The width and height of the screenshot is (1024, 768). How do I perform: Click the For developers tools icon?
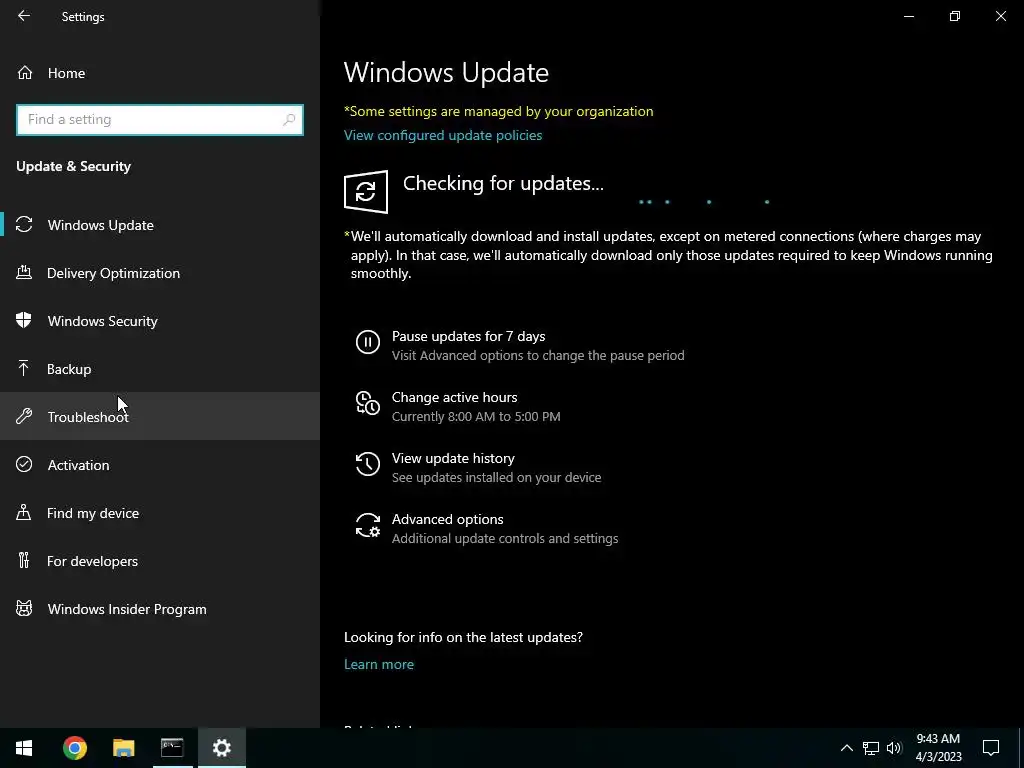(x=24, y=560)
